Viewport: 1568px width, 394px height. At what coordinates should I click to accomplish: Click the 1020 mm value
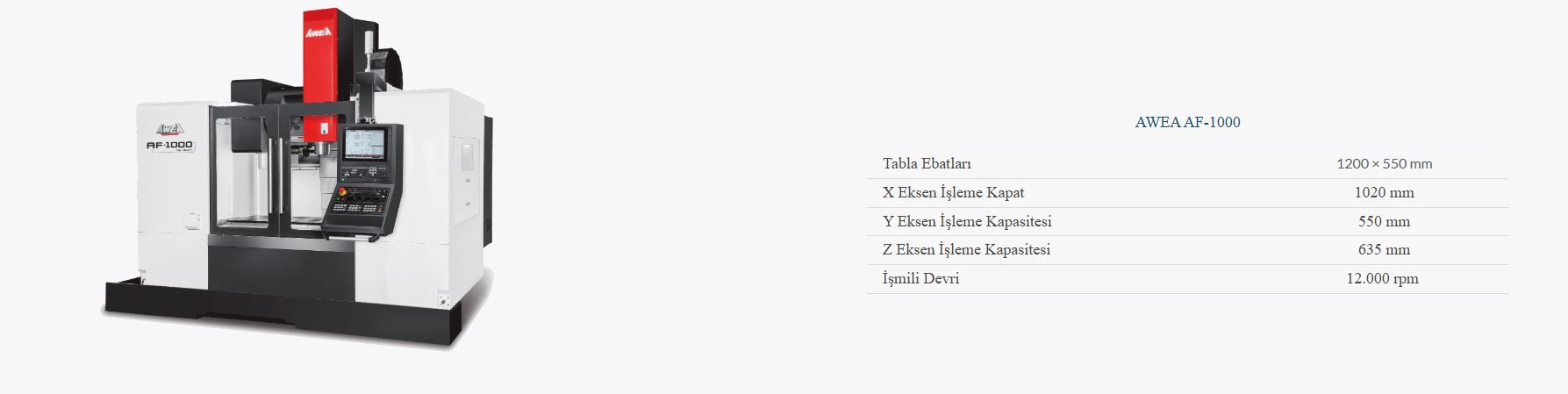point(1384,192)
